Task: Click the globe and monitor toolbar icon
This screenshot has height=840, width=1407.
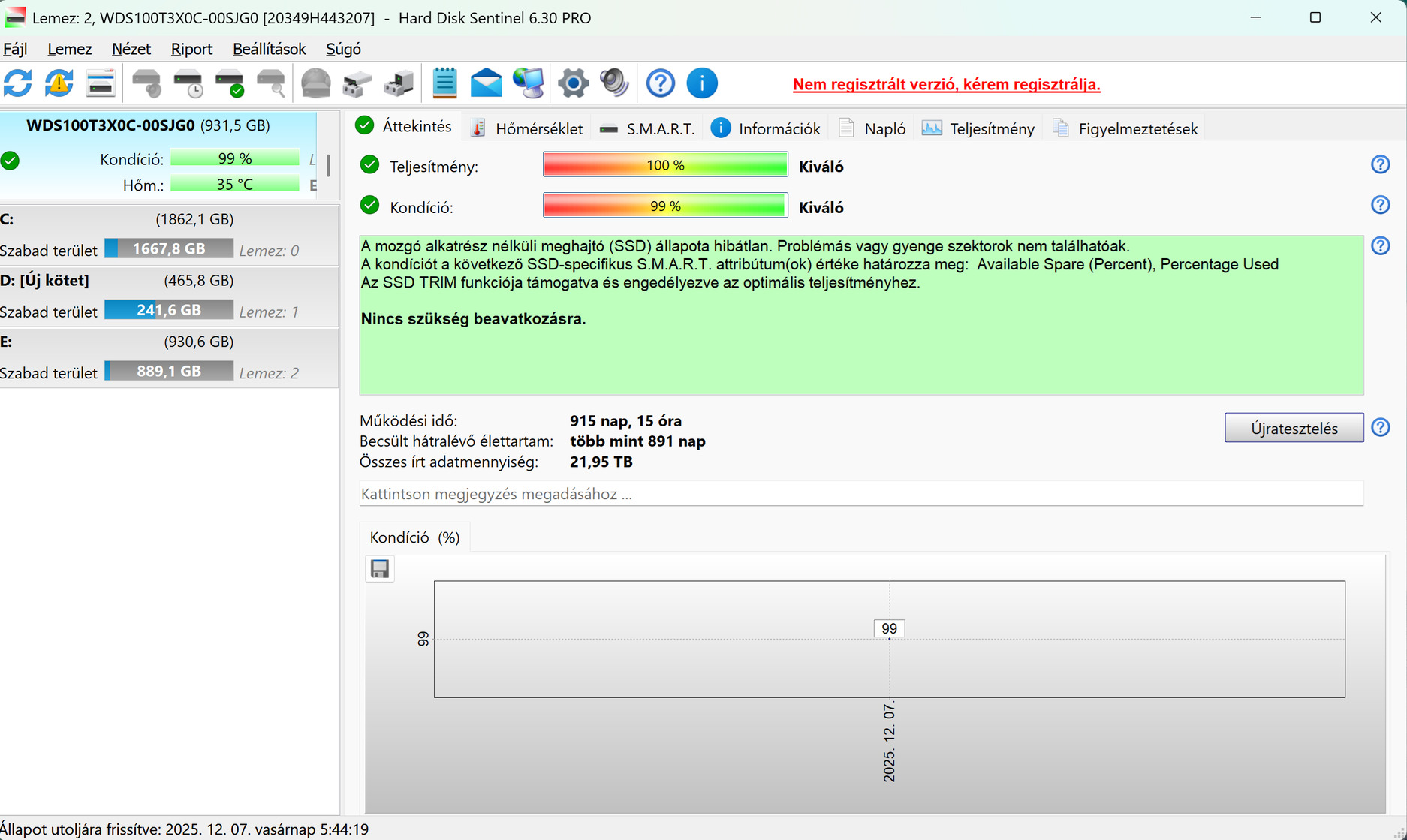Action: click(528, 83)
